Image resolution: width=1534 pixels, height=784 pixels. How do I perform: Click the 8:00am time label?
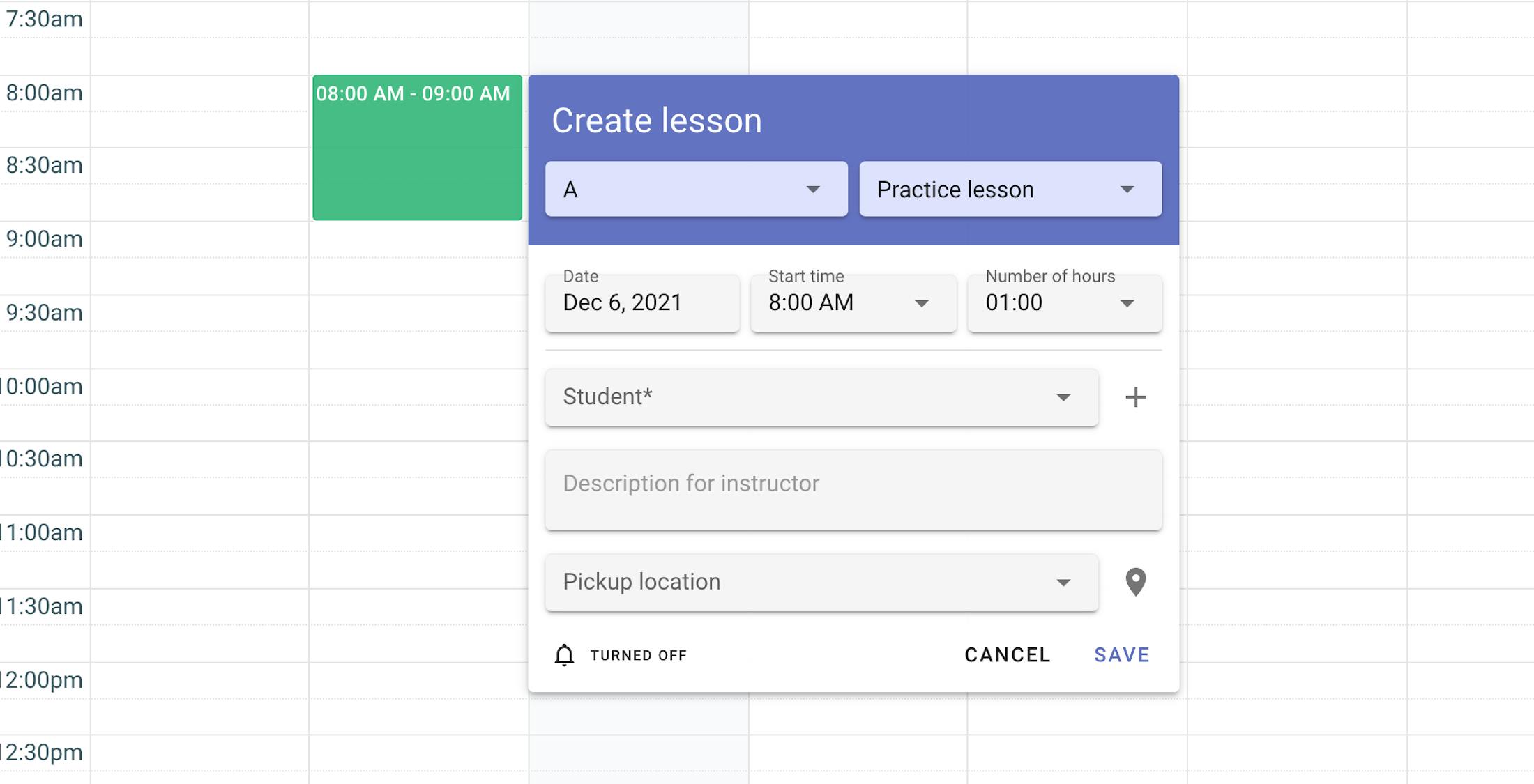click(x=44, y=93)
